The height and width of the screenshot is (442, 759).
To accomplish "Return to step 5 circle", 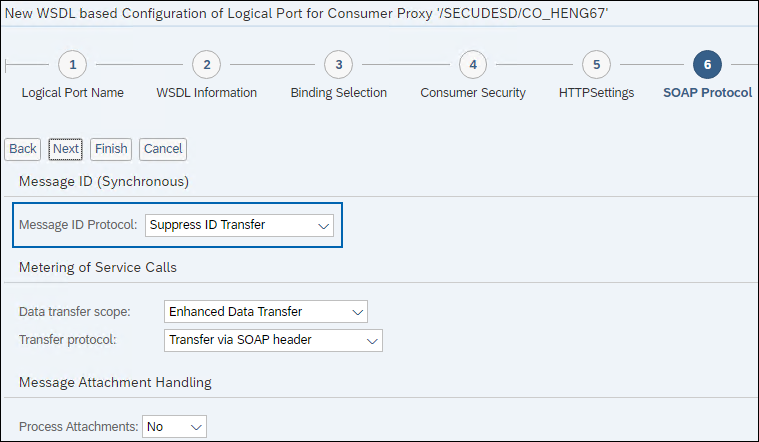I will (x=596, y=64).
